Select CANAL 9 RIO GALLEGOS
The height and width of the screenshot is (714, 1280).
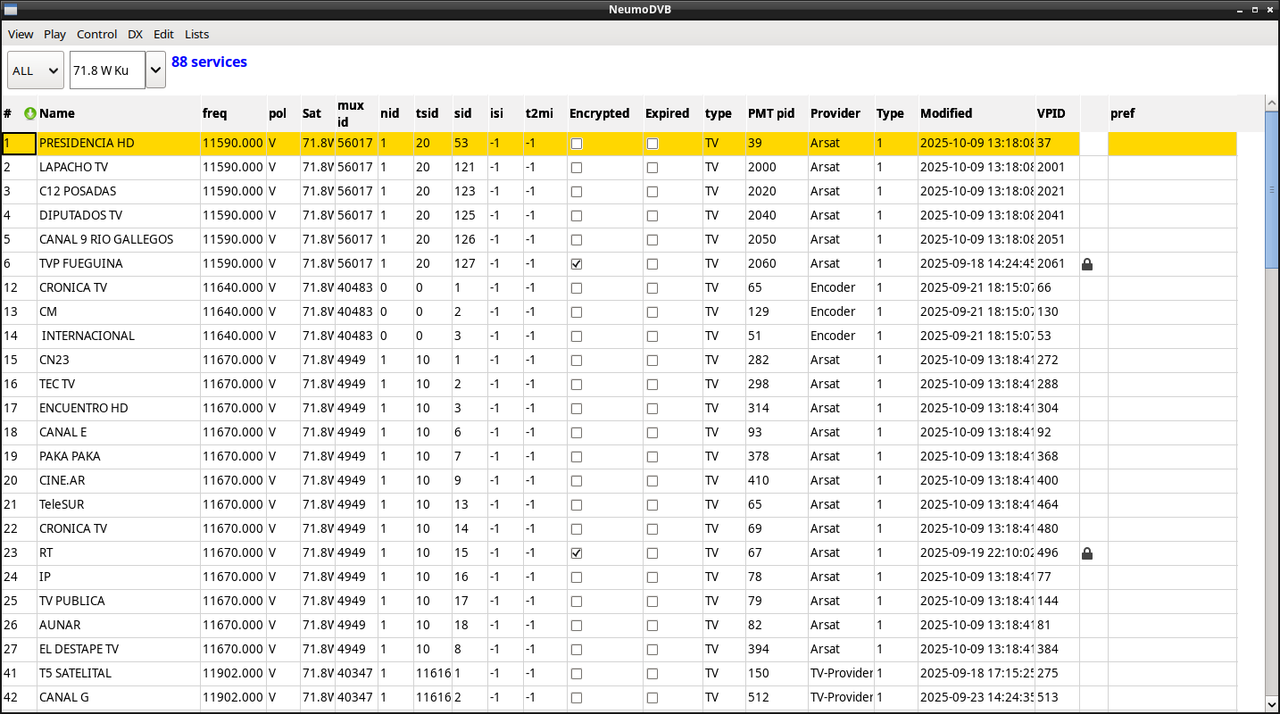[x=106, y=240]
